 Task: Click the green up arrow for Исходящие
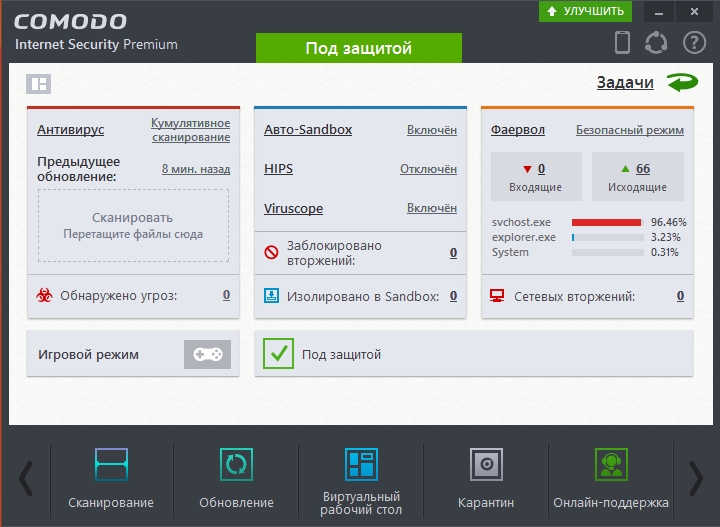coord(625,169)
